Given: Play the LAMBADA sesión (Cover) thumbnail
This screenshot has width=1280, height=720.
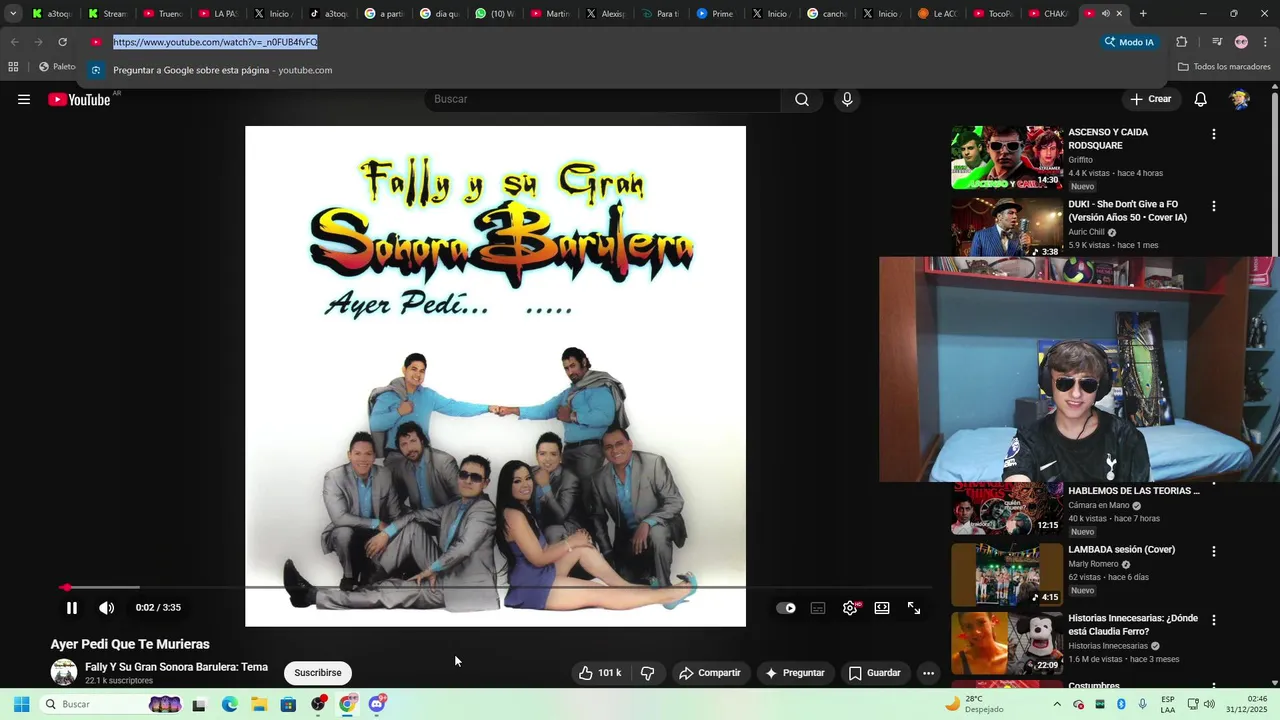Looking at the screenshot, I should (1007, 575).
